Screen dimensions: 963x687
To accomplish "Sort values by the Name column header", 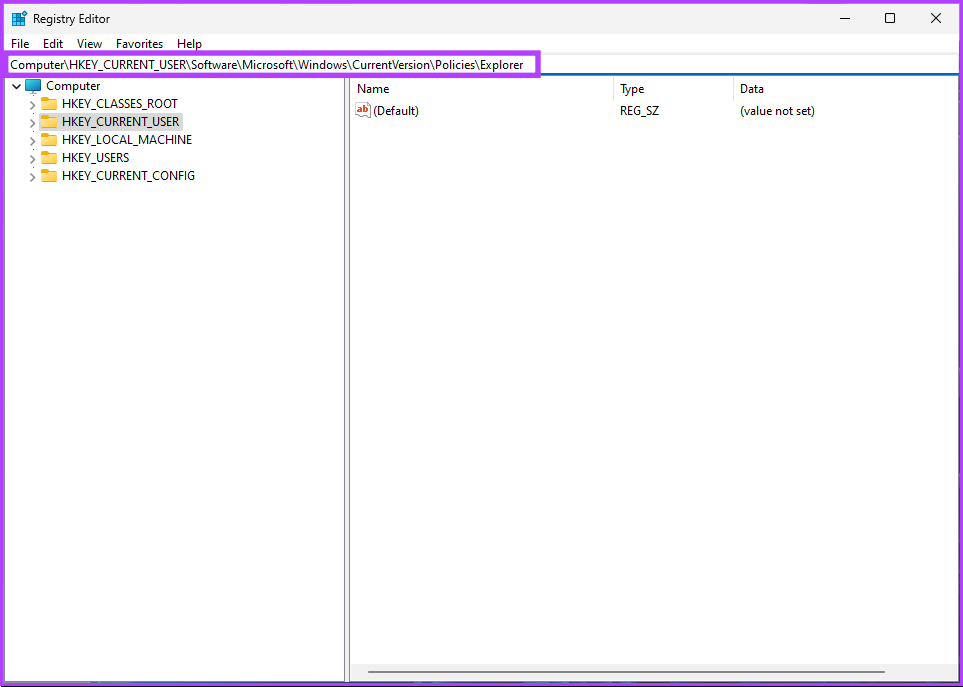I will (373, 89).
